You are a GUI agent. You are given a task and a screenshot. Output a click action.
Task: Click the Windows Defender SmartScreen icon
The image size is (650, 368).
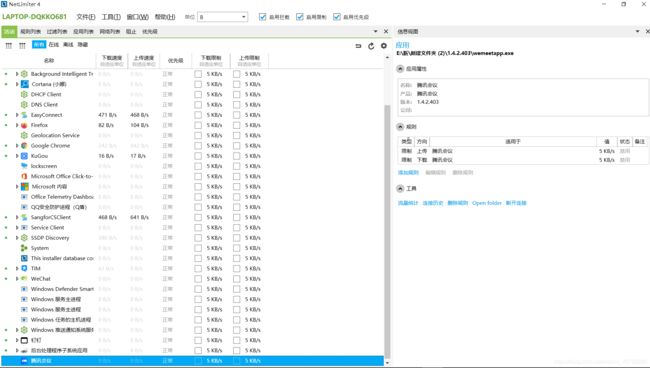tap(24, 289)
